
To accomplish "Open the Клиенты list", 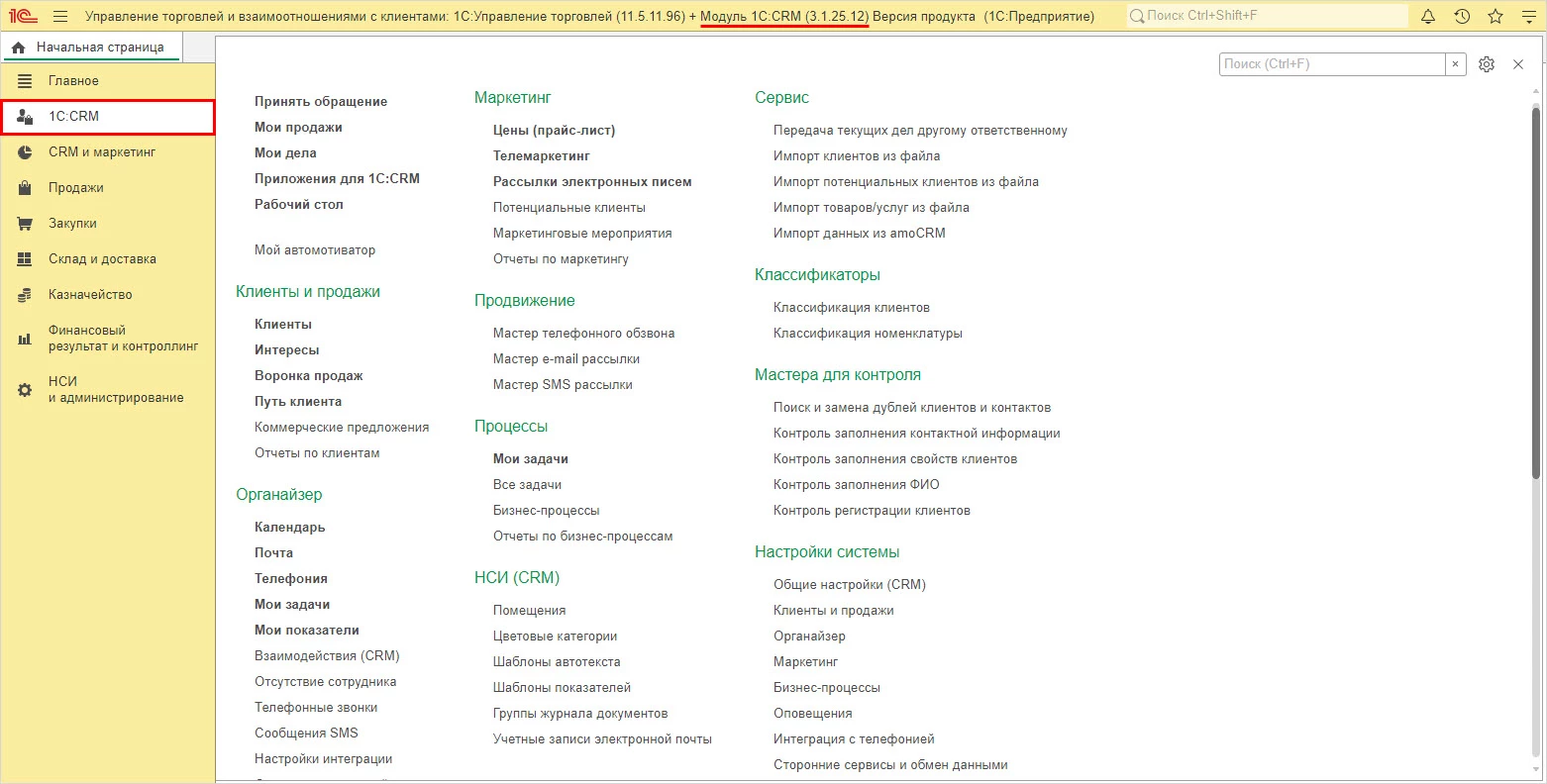I will pos(283,325).
